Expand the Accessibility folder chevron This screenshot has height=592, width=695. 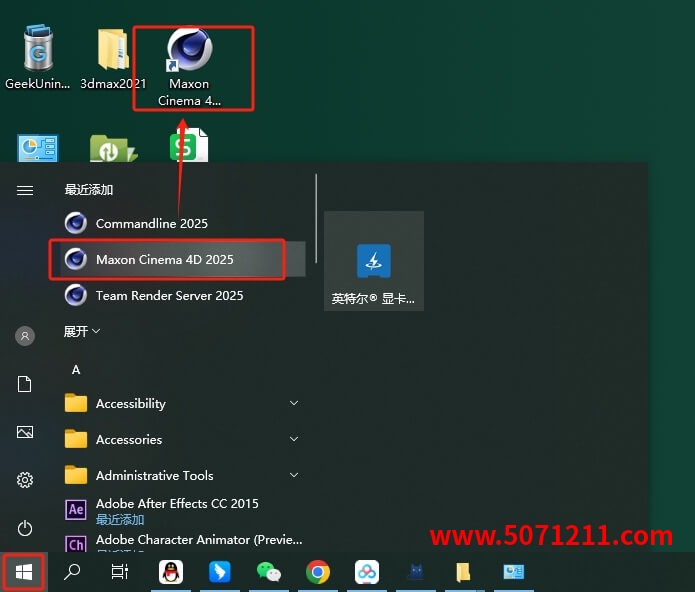pyautogui.click(x=294, y=404)
